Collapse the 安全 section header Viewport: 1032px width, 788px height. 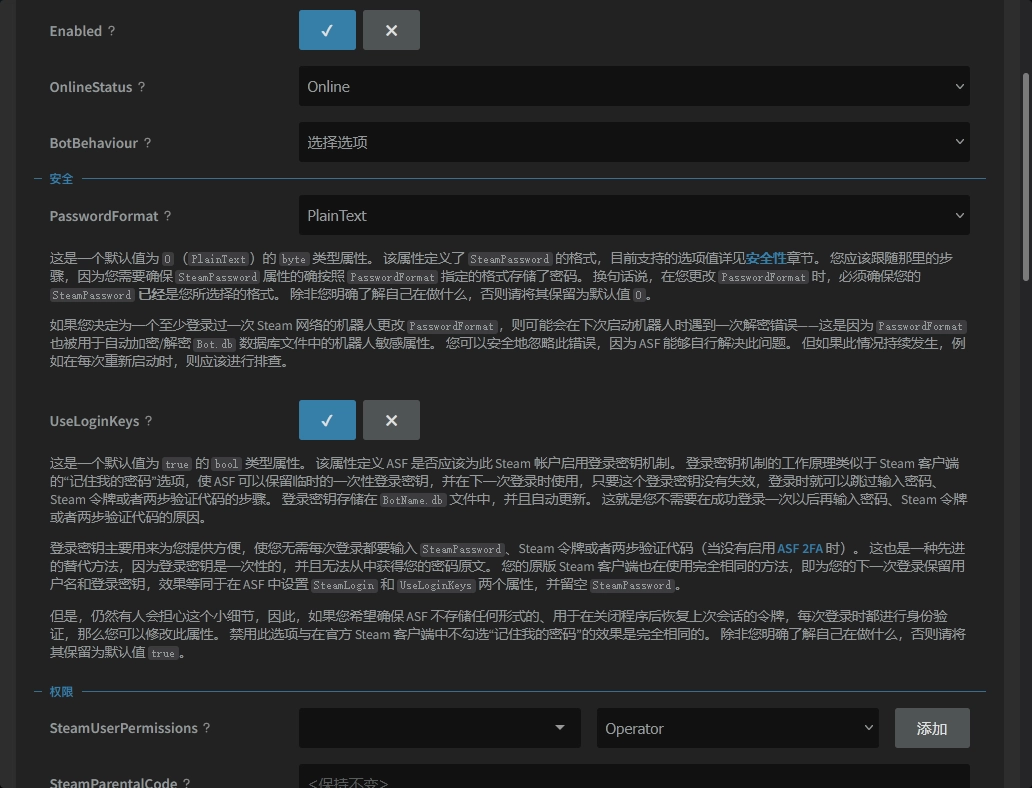(61, 179)
